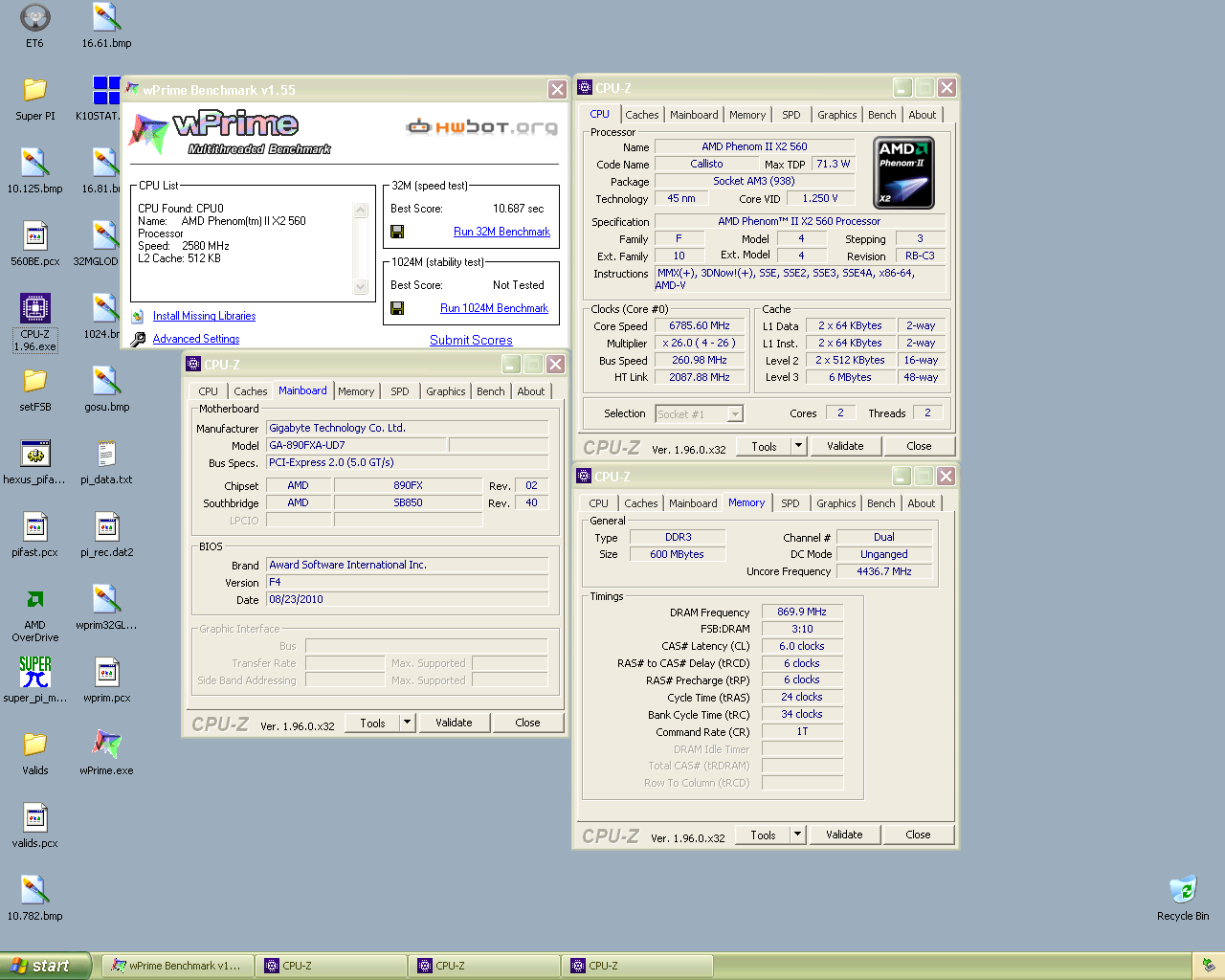Open Bench tab in CPU-Z CPU window
This screenshot has height=980, width=1225.
pyautogui.click(x=882, y=115)
